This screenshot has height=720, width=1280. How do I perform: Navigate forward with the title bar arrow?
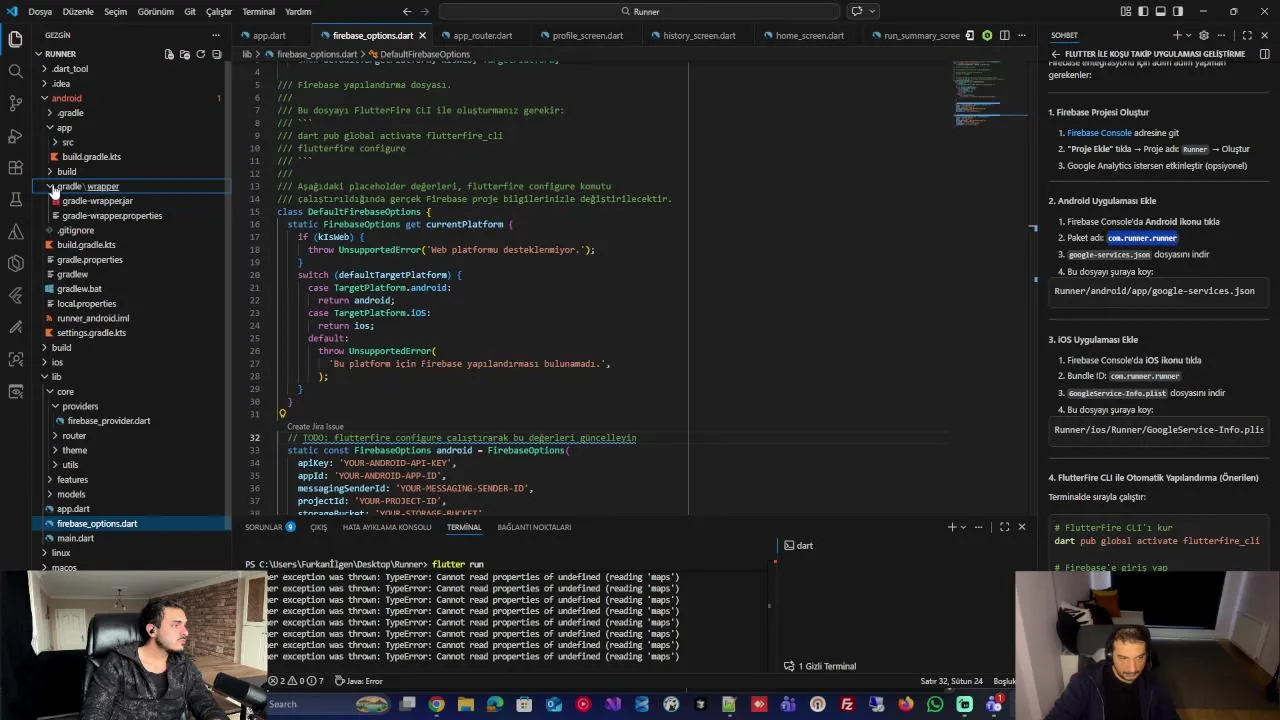pyautogui.click(x=426, y=12)
